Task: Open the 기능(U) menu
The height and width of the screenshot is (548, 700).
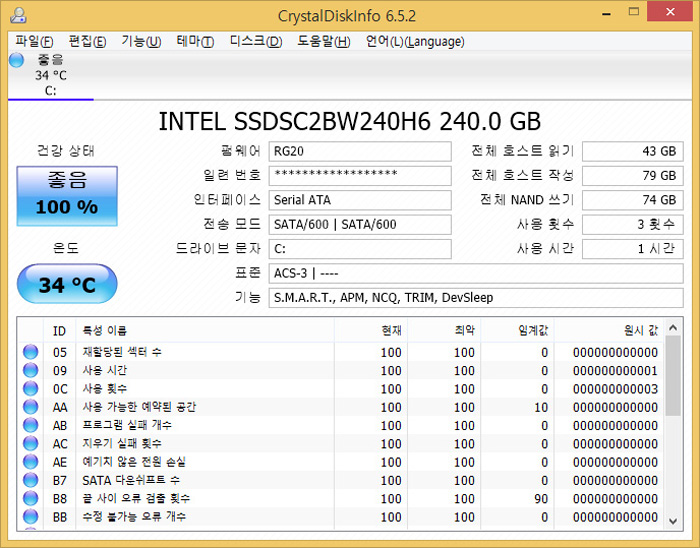Action: click(141, 42)
